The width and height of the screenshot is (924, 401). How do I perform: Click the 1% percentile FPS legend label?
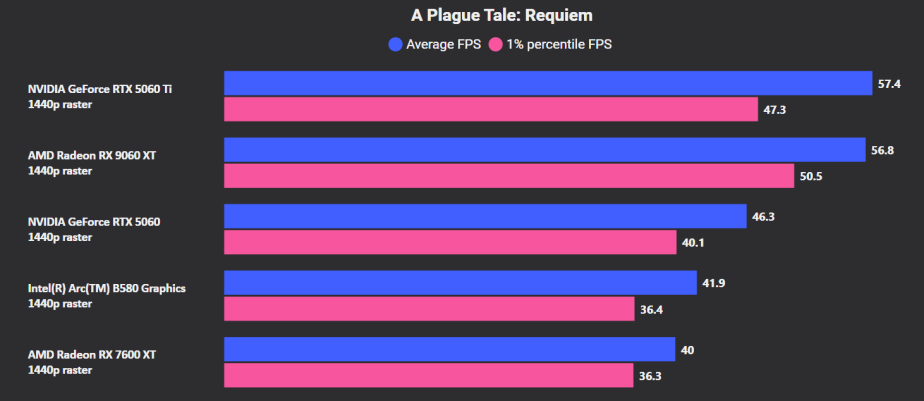tap(559, 44)
